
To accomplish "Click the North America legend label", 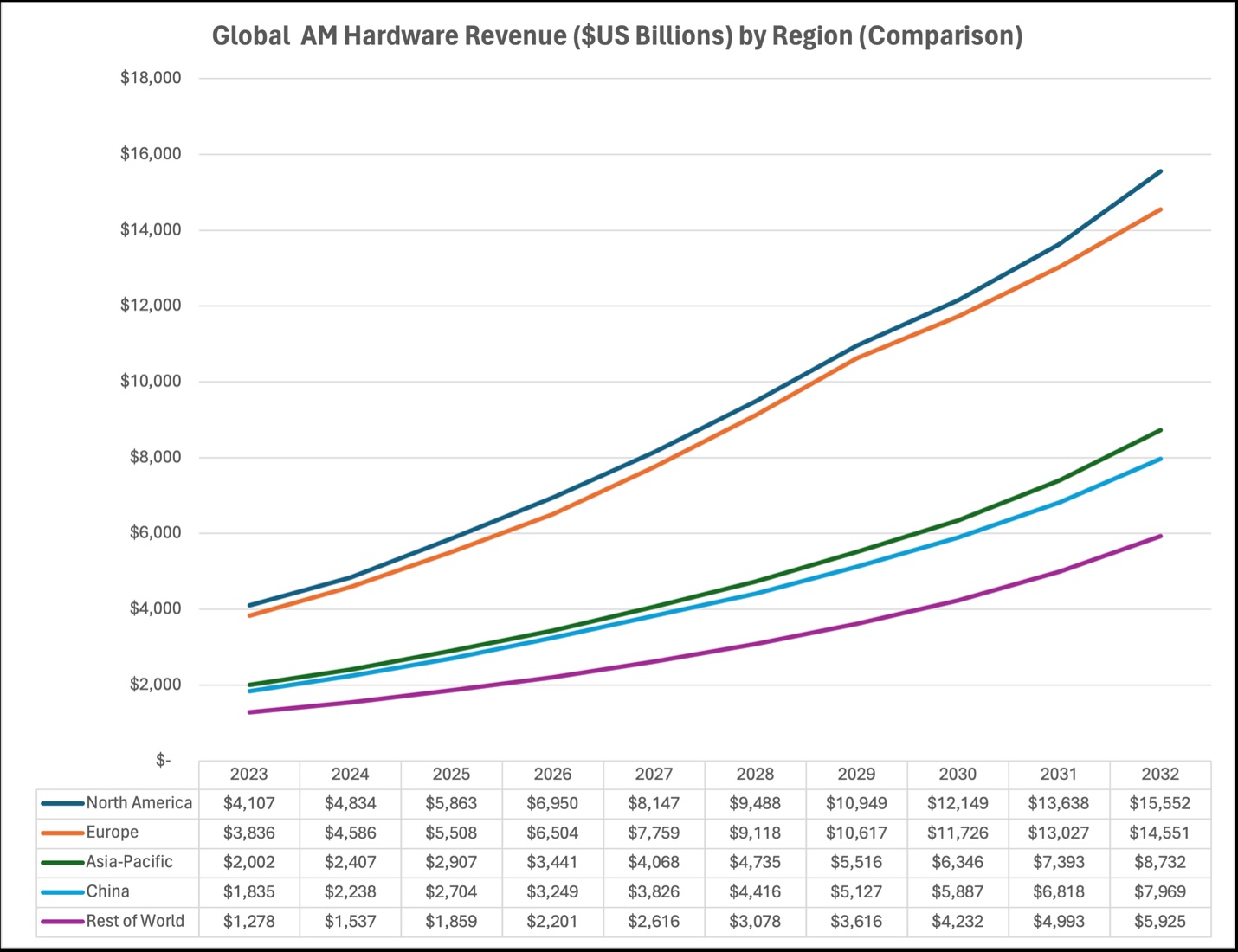I will click(x=139, y=803).
